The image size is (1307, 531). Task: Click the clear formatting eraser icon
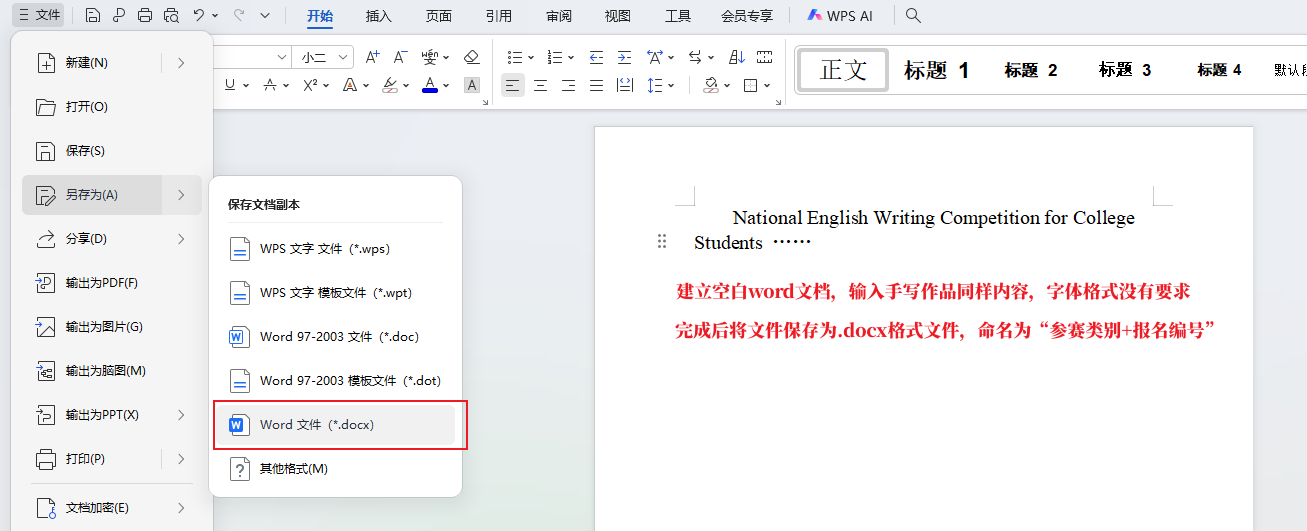click(x=472, y=57)
